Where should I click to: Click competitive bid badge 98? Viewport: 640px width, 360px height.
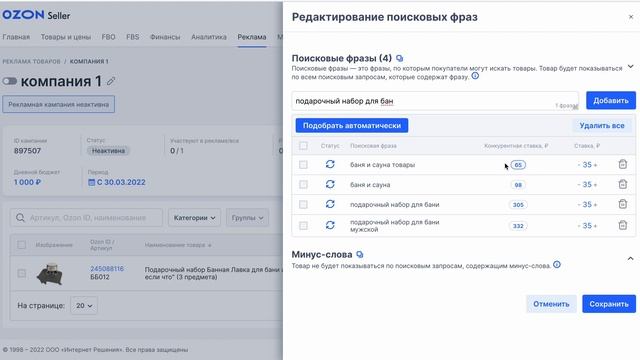click(x=518, y=185)
